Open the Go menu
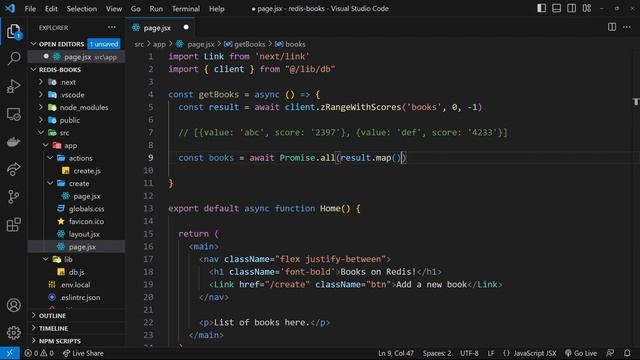This screenshot has height=360, width=640. pos(136,9)
